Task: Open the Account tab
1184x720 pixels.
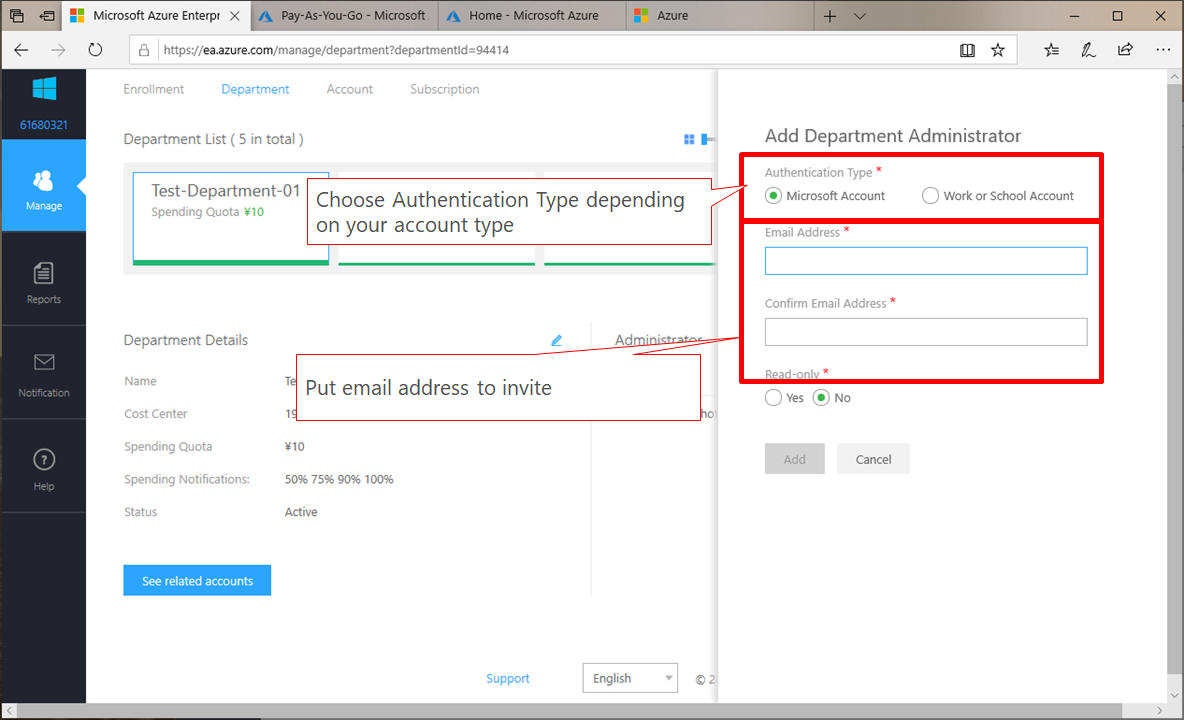Action: pos(350,89)
